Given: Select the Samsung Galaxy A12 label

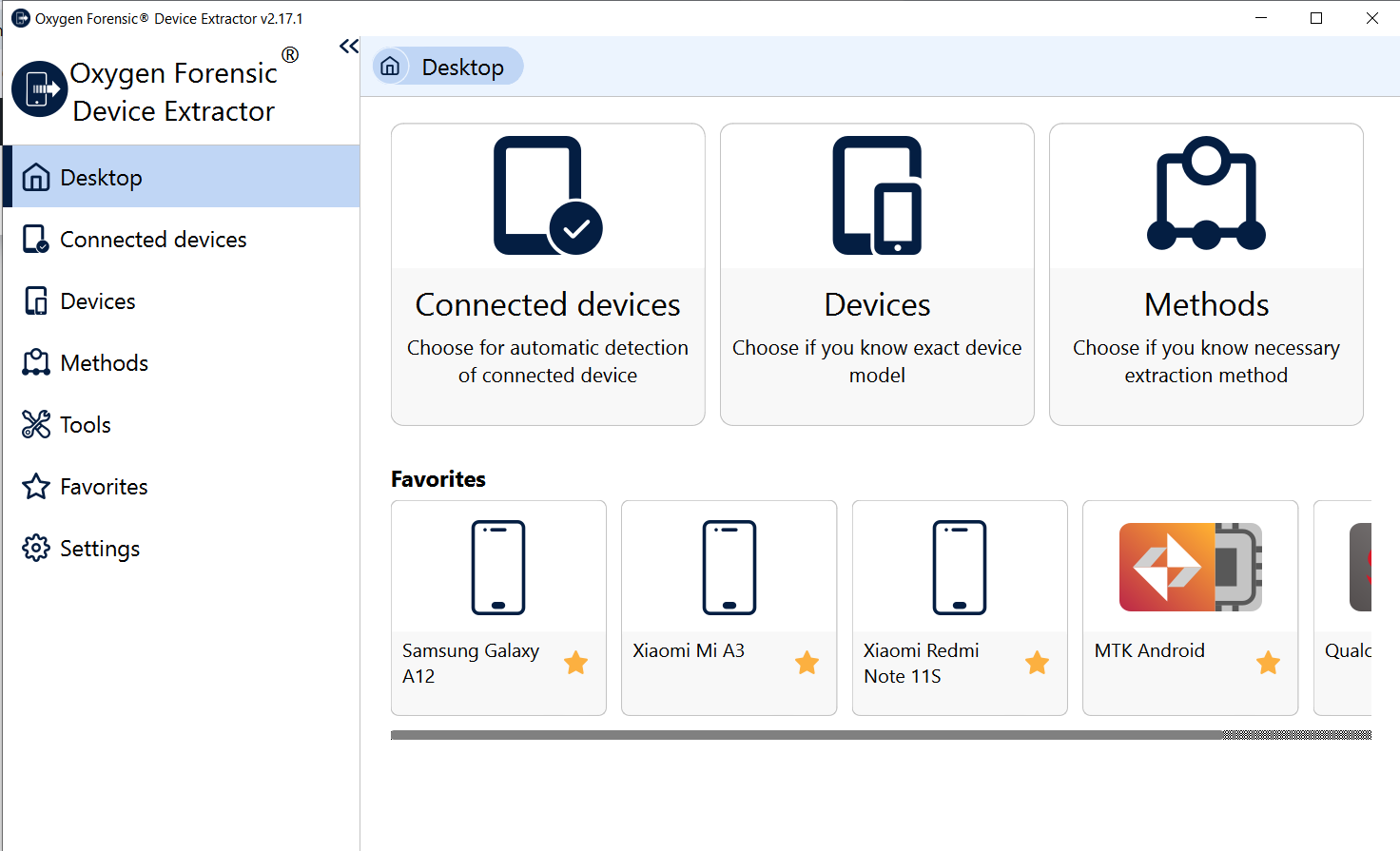Looking at the screenshot, I should pos(471,664).
